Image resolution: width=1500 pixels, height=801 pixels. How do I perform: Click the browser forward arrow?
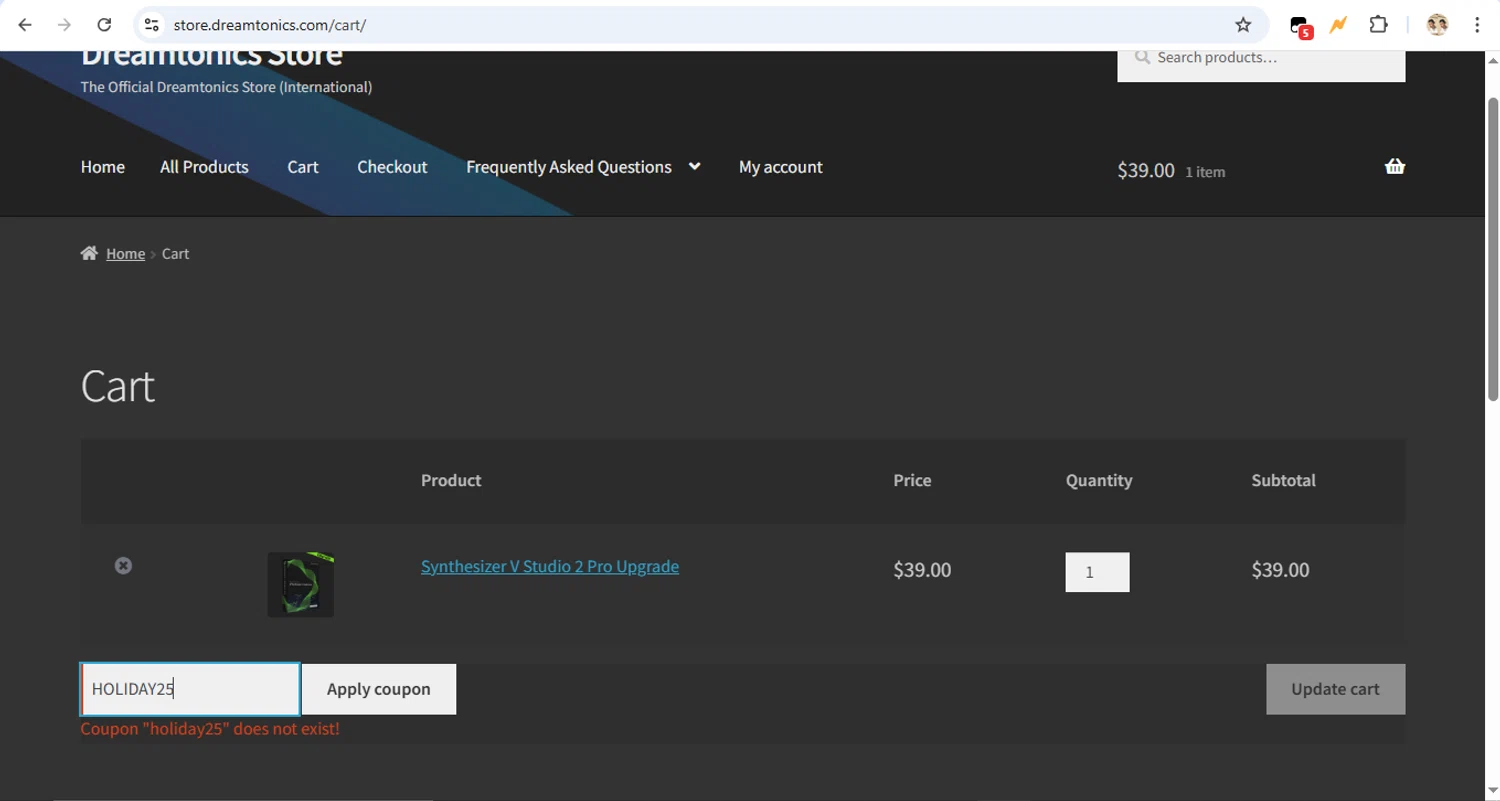click(64, 25)
